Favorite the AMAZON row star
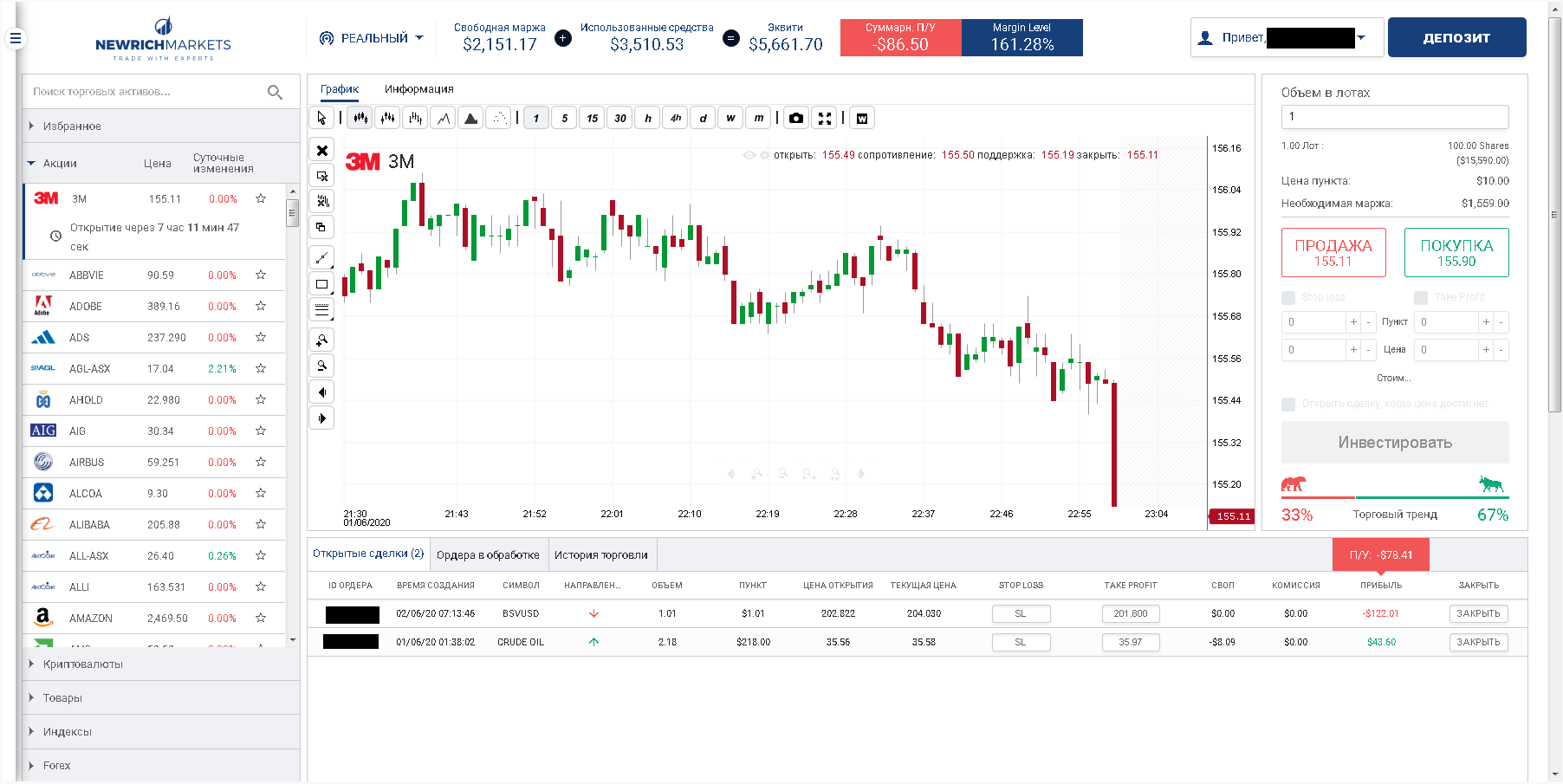The height and width of the screenshot is (784, 1563). [x=261, y=618]
